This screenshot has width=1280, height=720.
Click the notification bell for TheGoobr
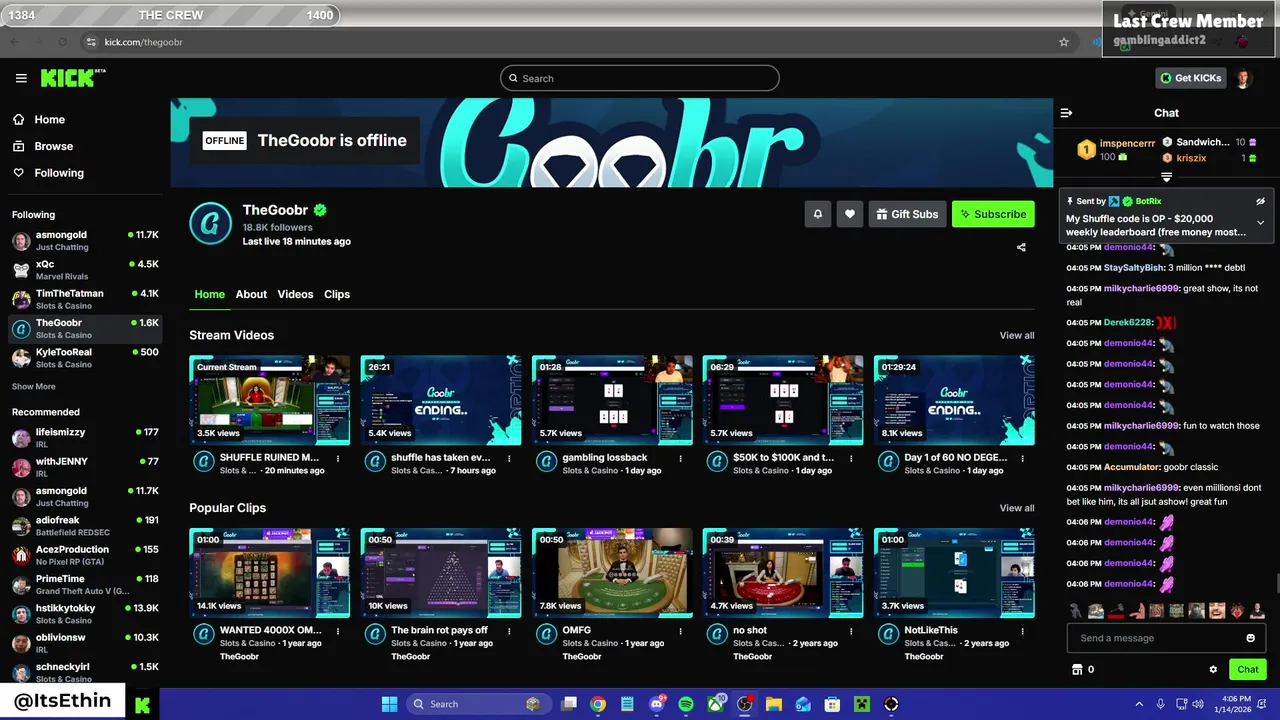point(818,214)
